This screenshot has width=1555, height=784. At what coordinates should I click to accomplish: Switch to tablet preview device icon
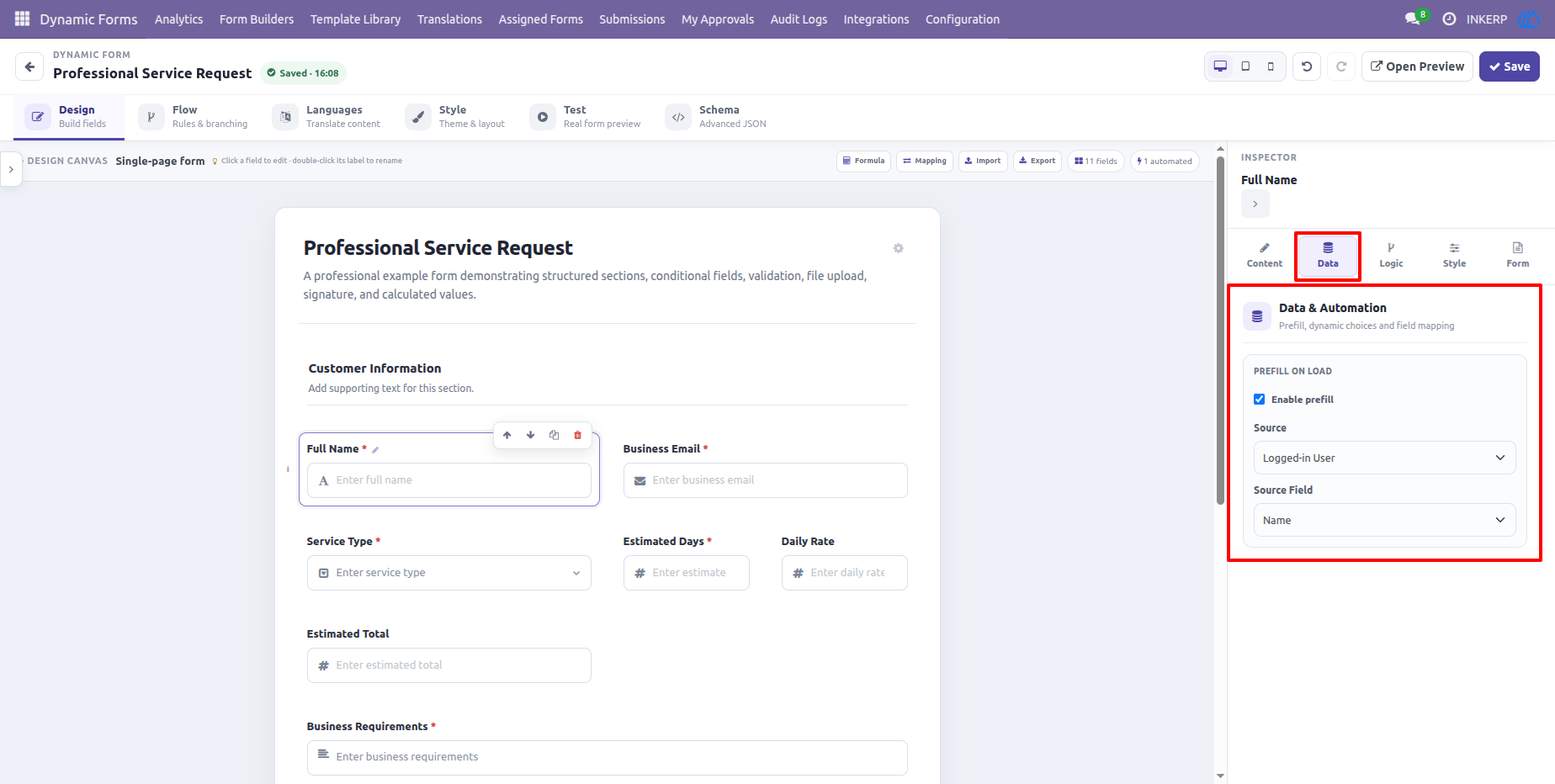(x=1245, y=66)
